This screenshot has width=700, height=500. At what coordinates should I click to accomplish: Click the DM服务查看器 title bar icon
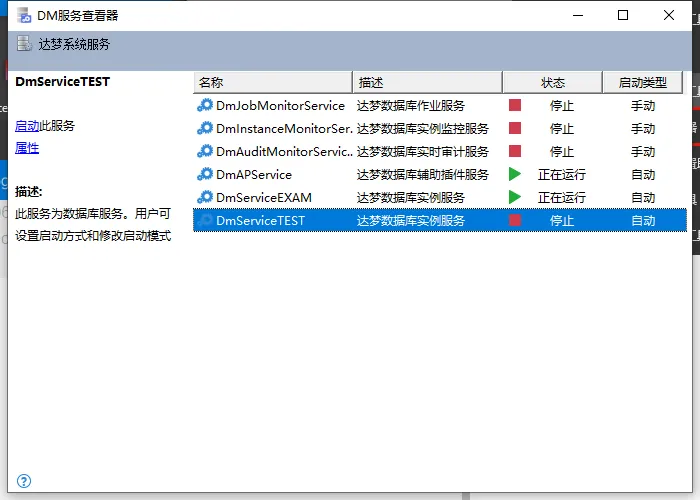click(24, 15)
